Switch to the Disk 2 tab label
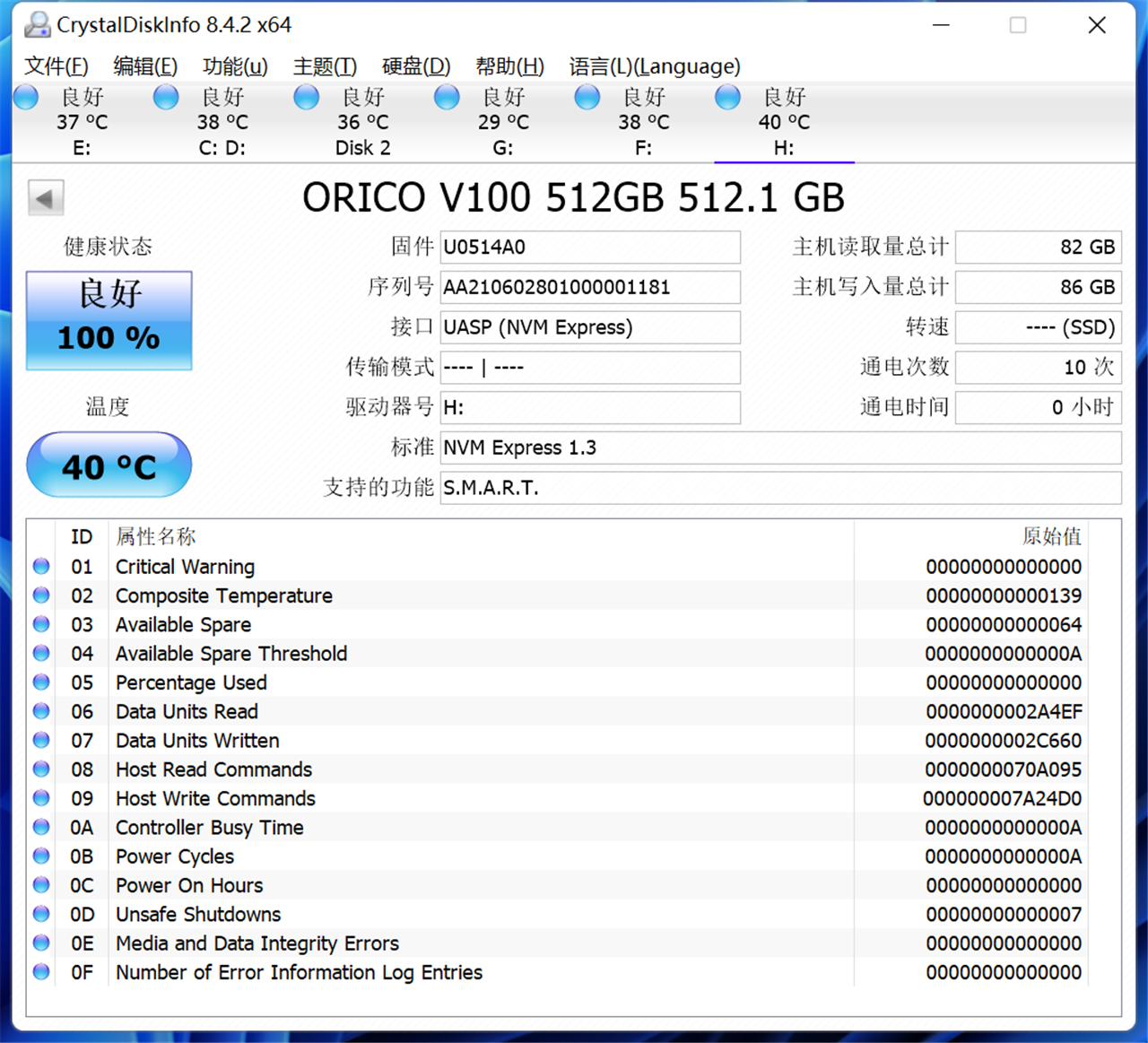 (x=363, y=148)
